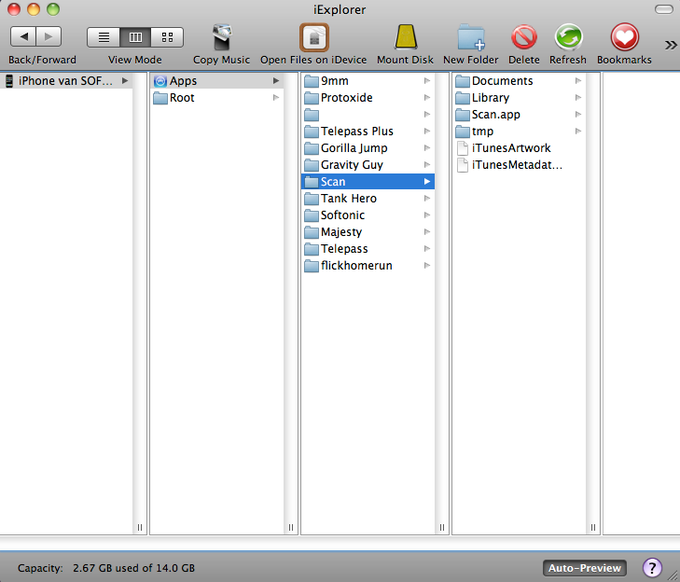
Task: Select the Apps entry
Action: point(217,81)
